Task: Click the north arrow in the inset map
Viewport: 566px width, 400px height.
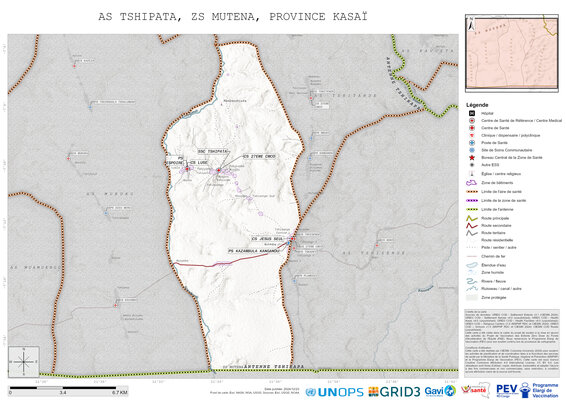Action: coord(471,24)
